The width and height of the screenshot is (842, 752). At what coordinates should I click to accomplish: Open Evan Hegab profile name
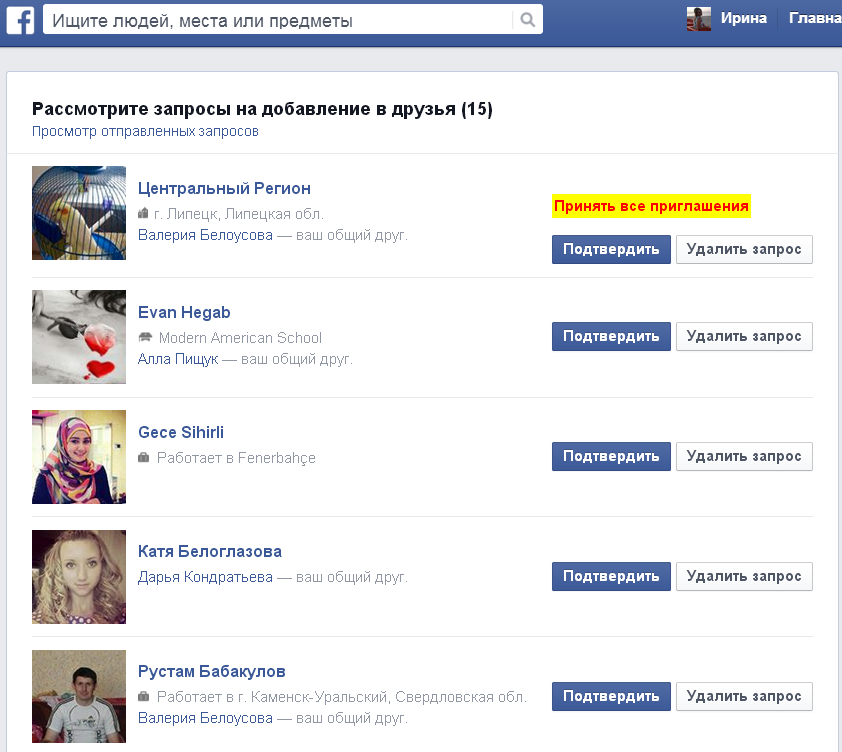coord(184,312)
